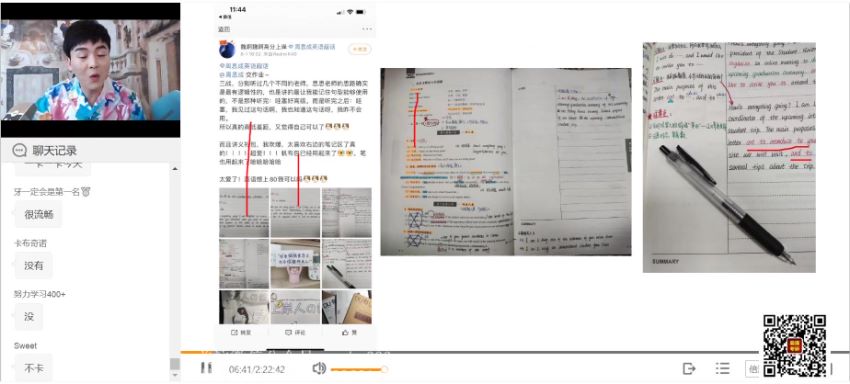850x384 pixels.
Task: Click the presenter webcam video
Action: pos(91,69)
